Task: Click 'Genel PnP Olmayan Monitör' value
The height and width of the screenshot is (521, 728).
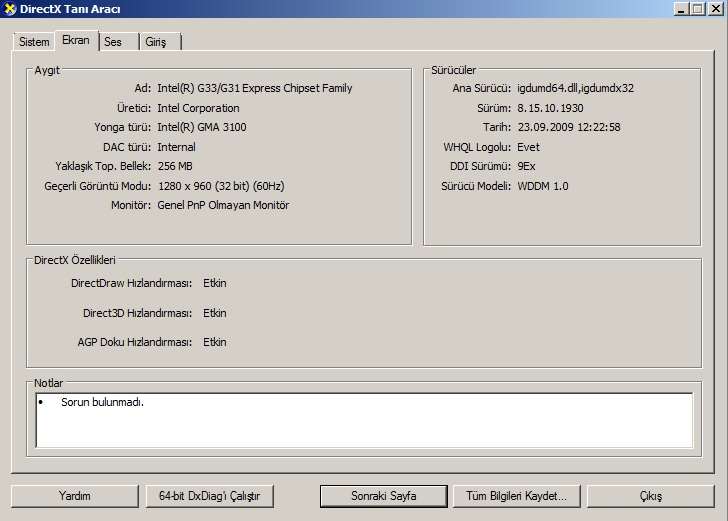Action: click(x=223, y=205)
